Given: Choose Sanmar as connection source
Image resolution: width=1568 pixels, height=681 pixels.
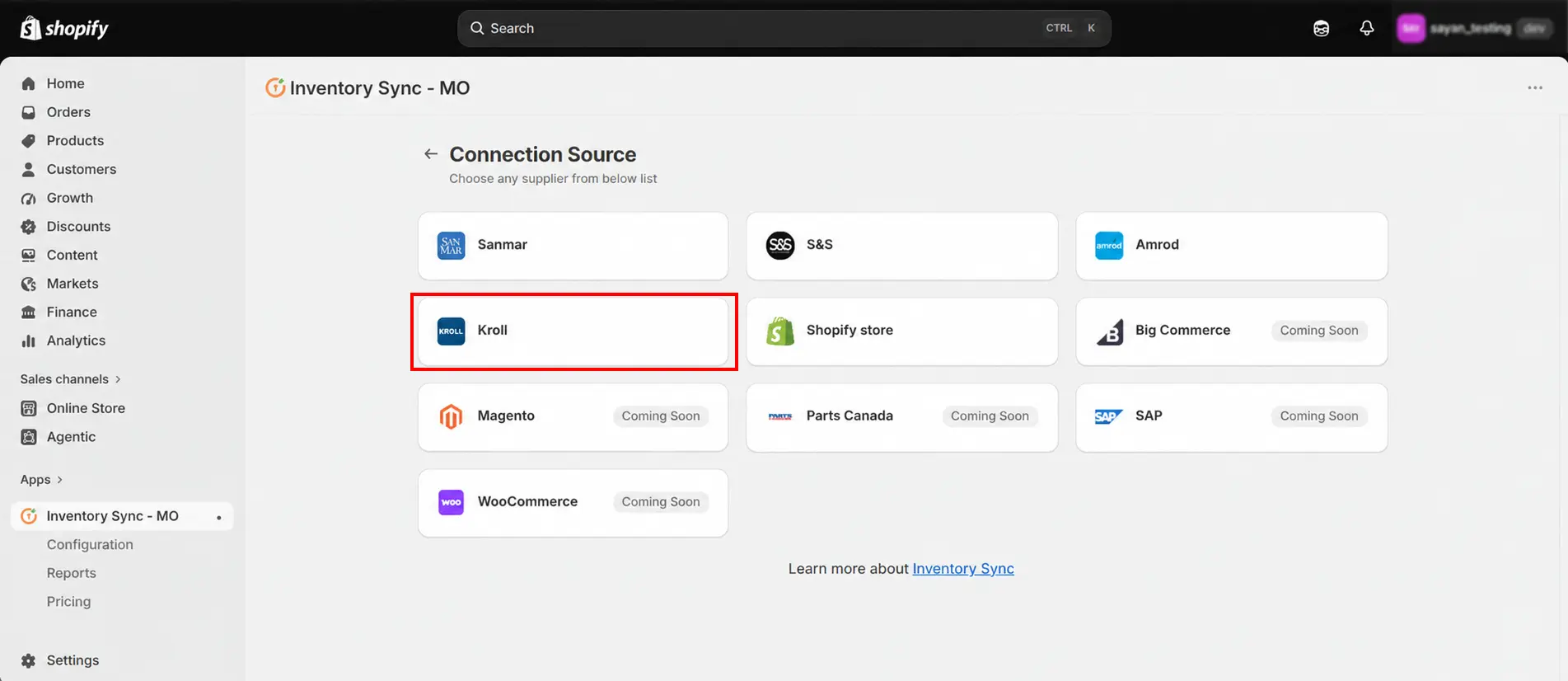Looking at the screenshot, I should coord(573,246).
